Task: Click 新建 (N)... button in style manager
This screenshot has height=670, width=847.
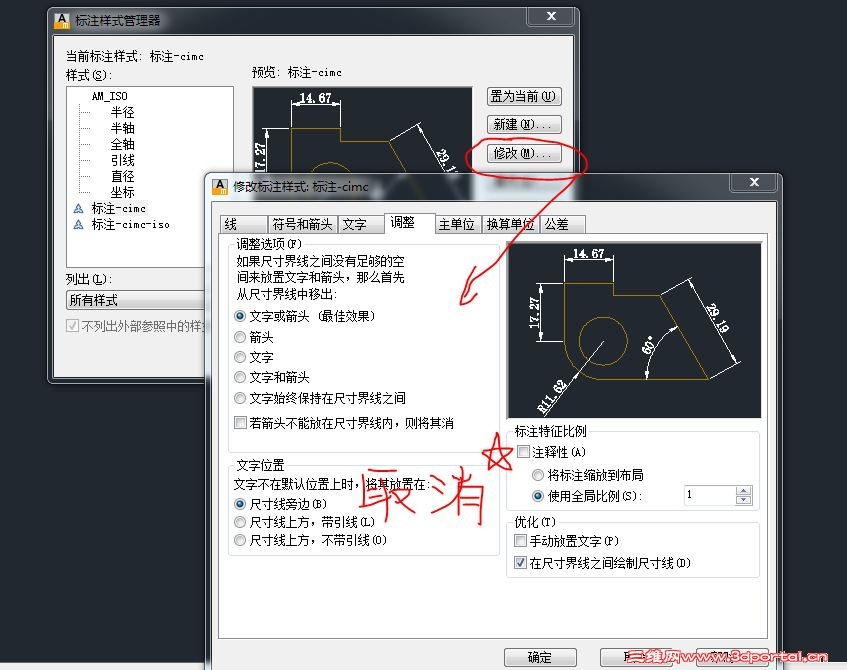Action: [524, 125]
